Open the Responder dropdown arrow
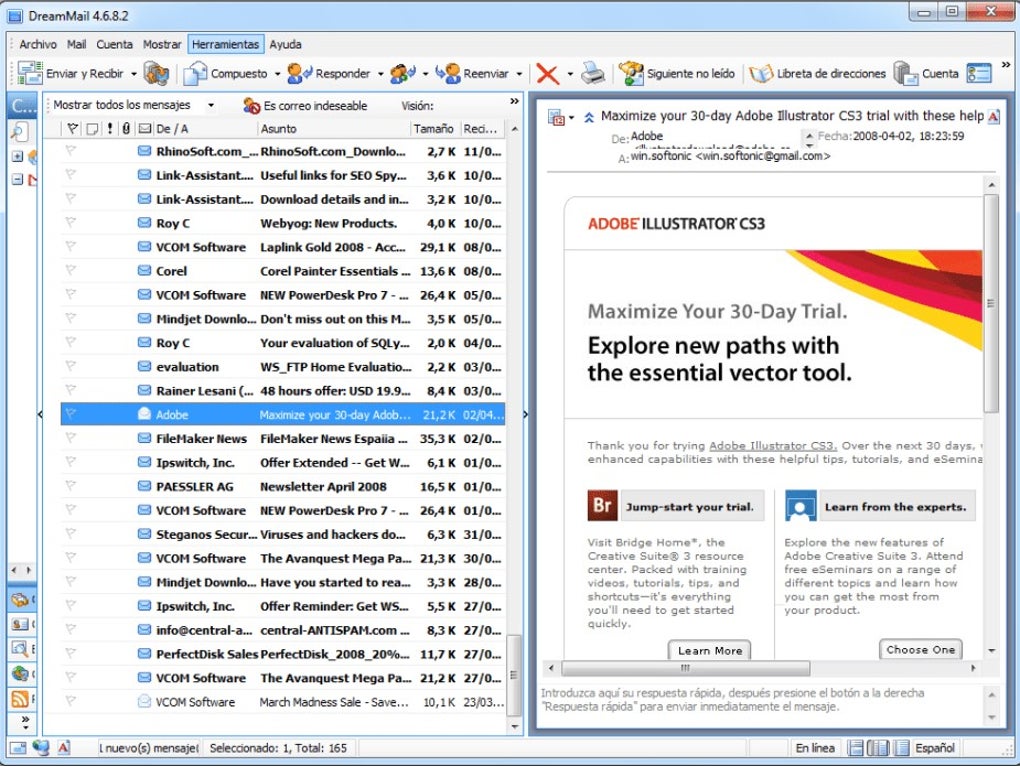 tap(381, 74)
